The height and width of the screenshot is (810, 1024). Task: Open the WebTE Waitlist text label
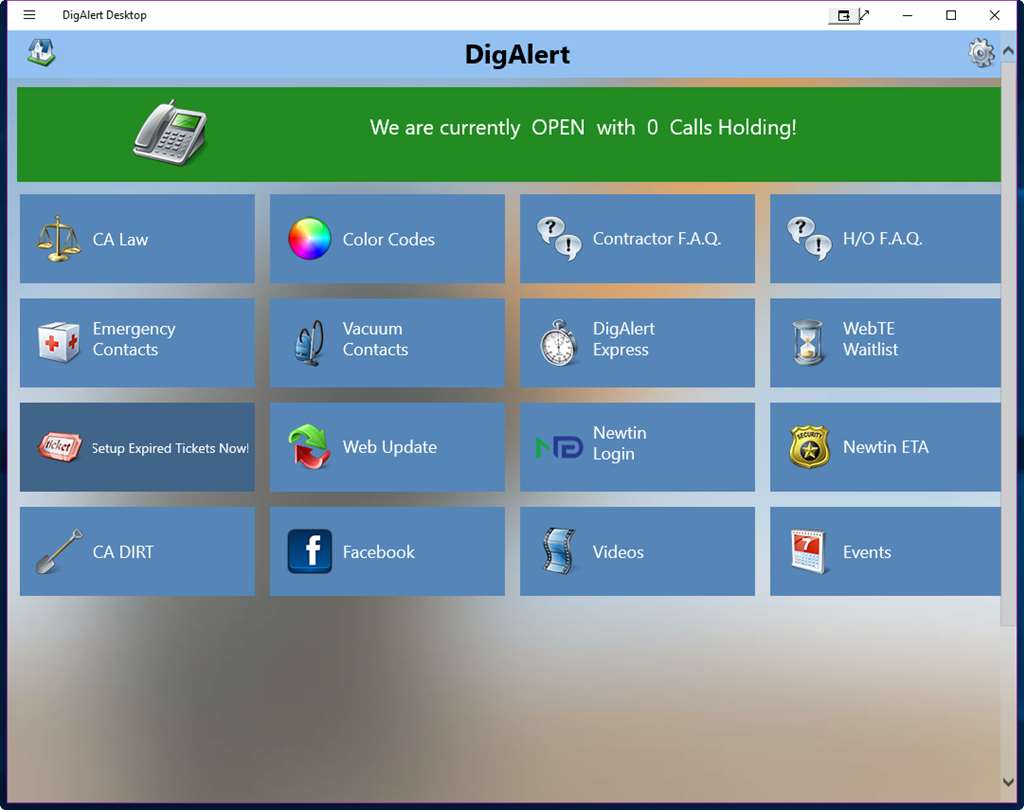(870, 339)
